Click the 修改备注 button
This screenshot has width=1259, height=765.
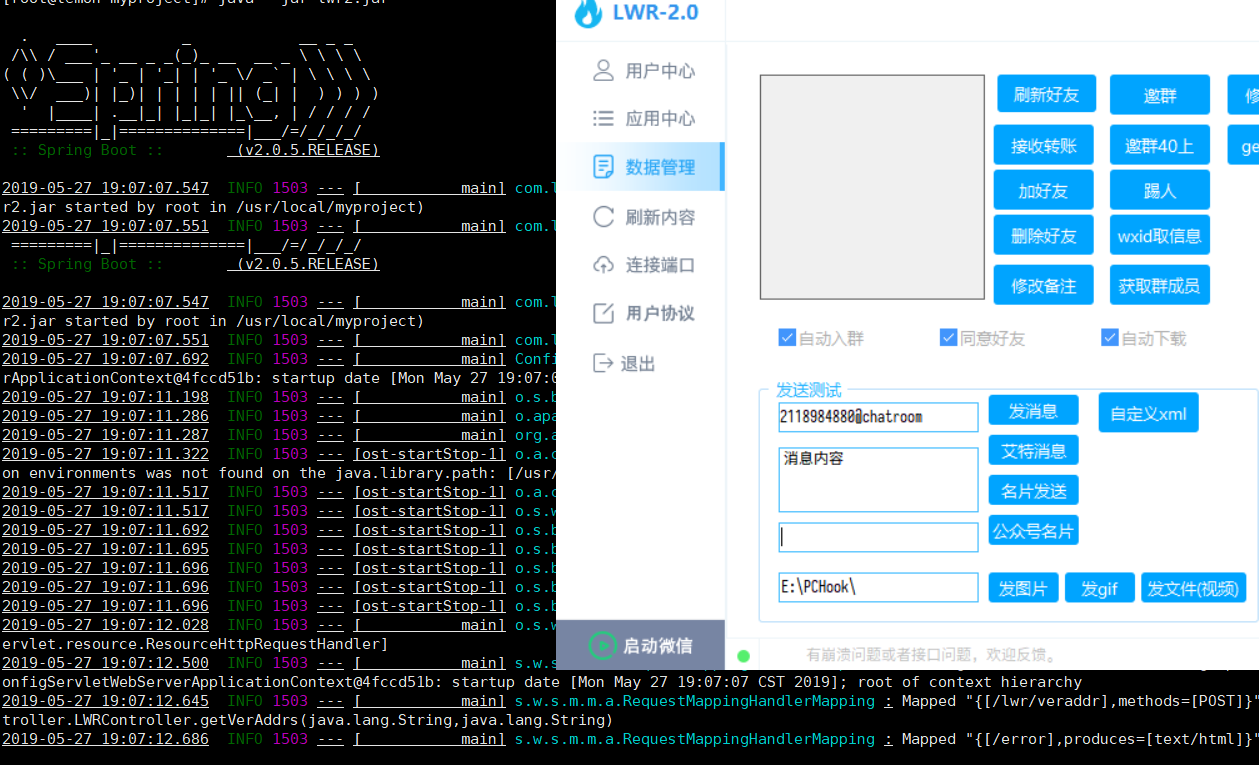click(x=1044, y=285)
